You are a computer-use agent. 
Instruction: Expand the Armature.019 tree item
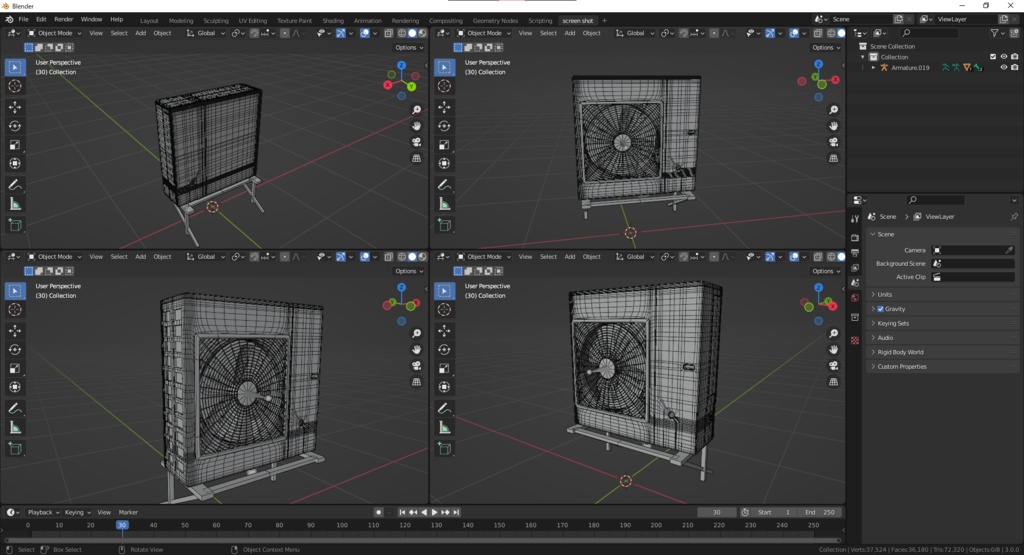[873, 68]
